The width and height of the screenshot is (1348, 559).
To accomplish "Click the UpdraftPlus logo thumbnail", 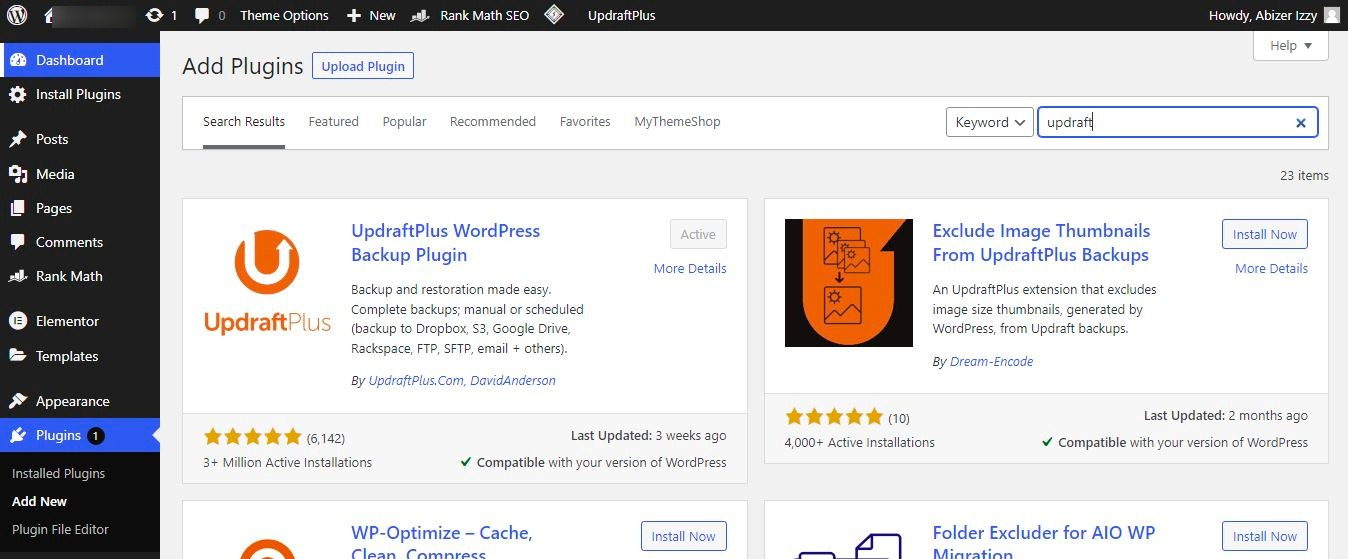I will click(x=267, y=283).
